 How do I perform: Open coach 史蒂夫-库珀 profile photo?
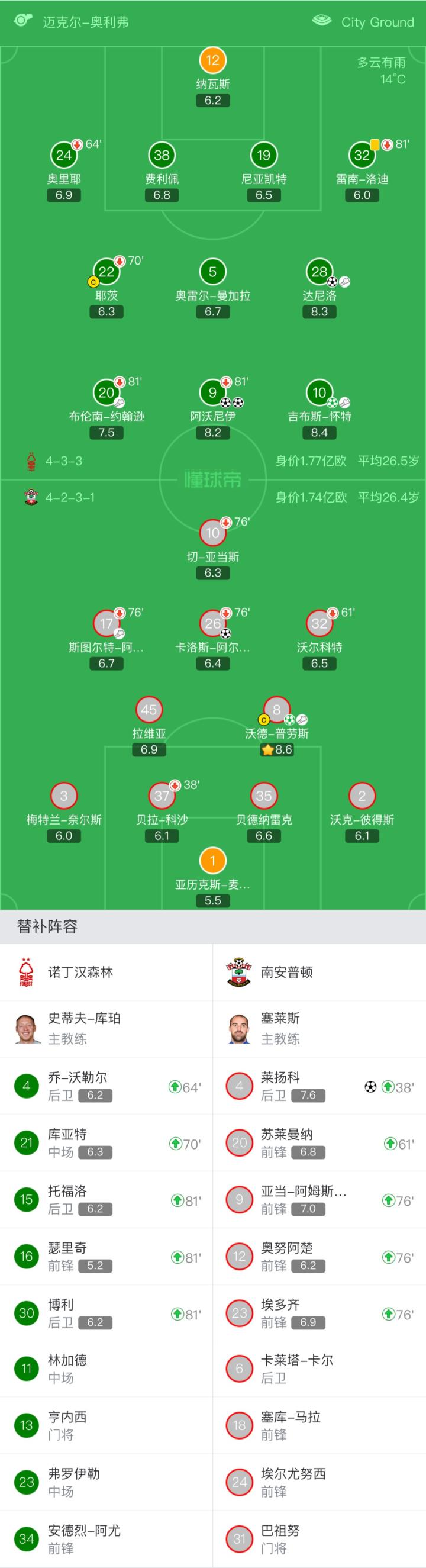27,1029
